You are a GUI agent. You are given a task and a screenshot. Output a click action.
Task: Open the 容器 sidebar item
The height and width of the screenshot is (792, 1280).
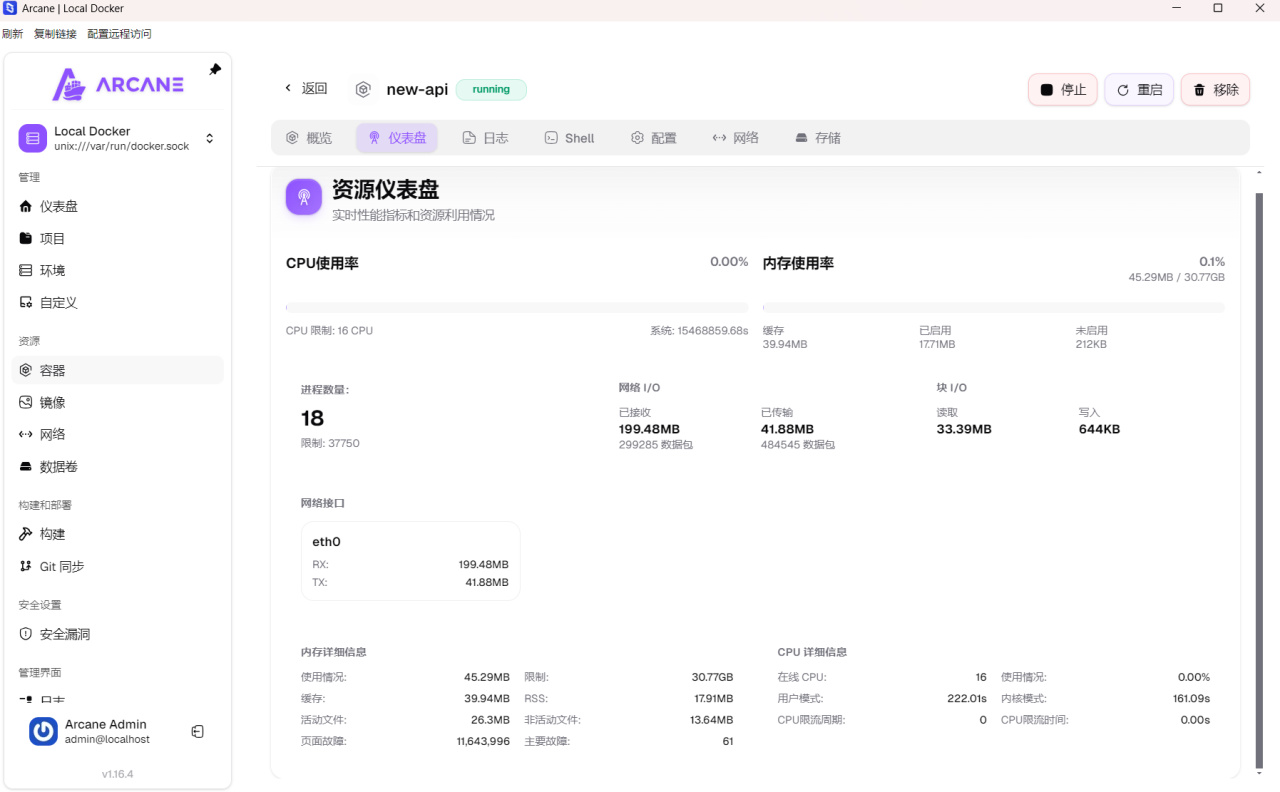point(118,370)
